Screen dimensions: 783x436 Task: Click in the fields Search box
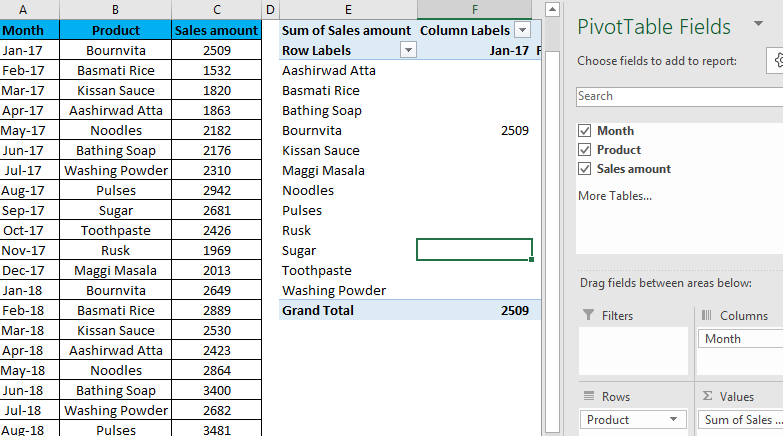click(680, 96)
